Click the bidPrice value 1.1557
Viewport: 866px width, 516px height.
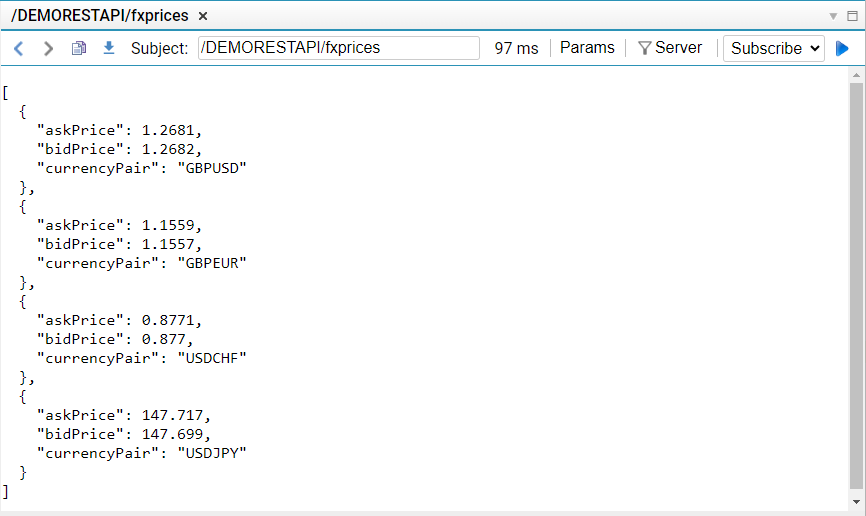coord(168,244)
